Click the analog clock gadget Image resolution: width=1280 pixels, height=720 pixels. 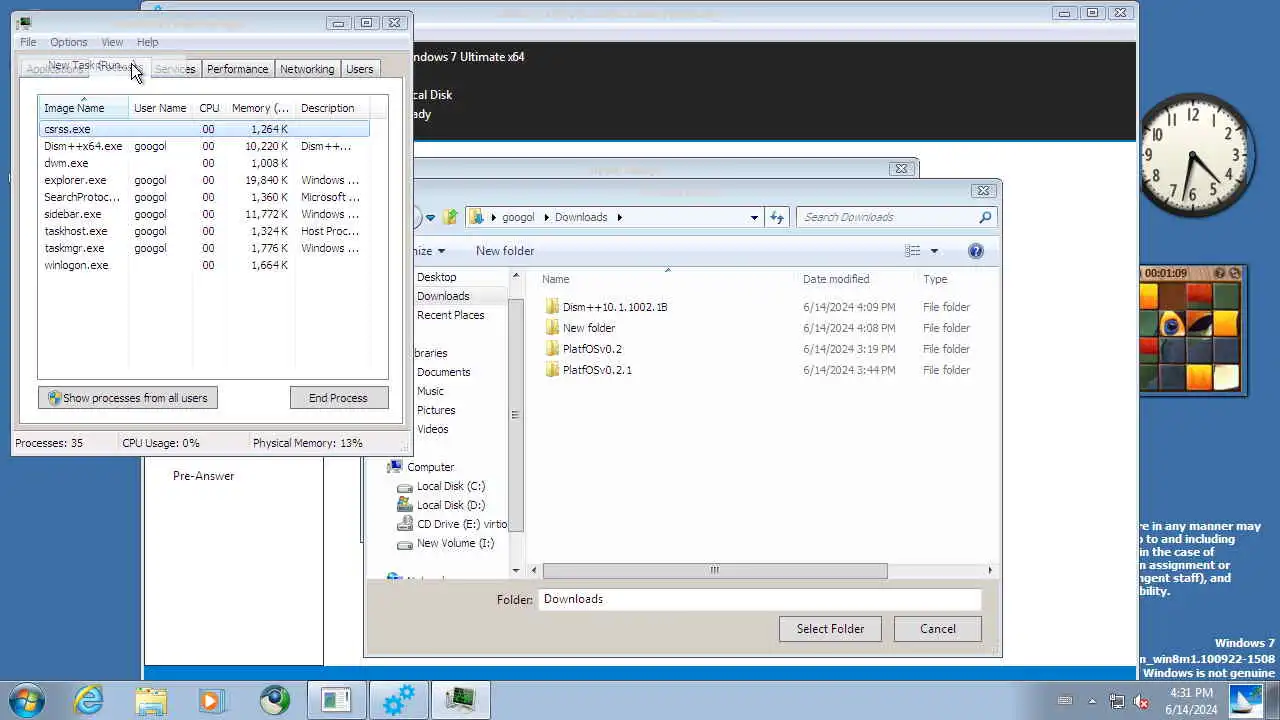point(1193,156)
